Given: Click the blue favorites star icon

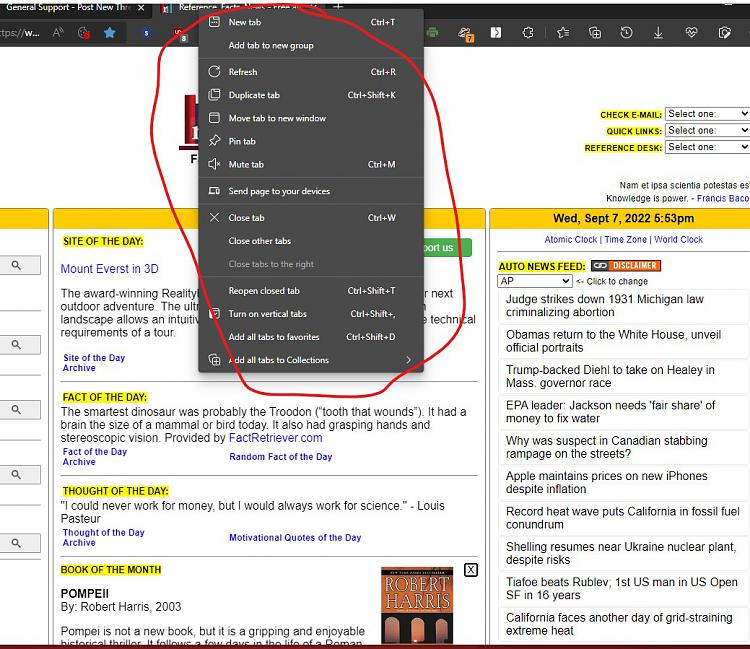Looking at the screenshot, I should 110,33.
